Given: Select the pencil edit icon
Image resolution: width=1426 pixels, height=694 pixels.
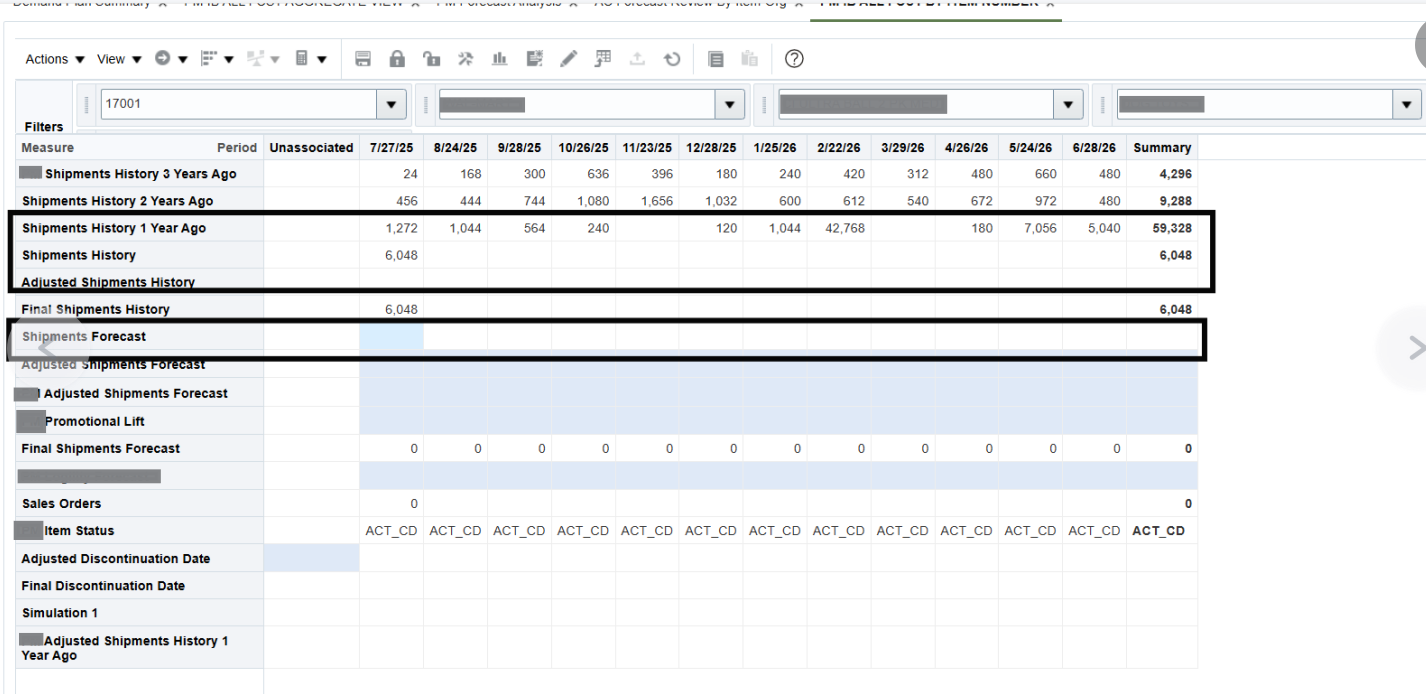Looking at the screenshot, I should point(568,58).
